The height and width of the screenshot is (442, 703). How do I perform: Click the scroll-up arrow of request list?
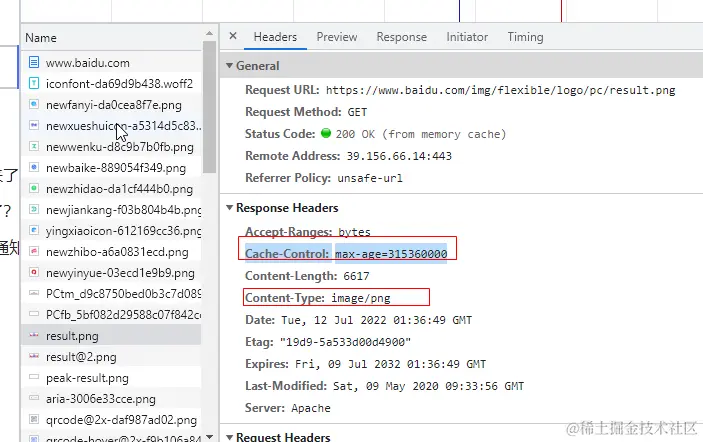click(209, 34)
